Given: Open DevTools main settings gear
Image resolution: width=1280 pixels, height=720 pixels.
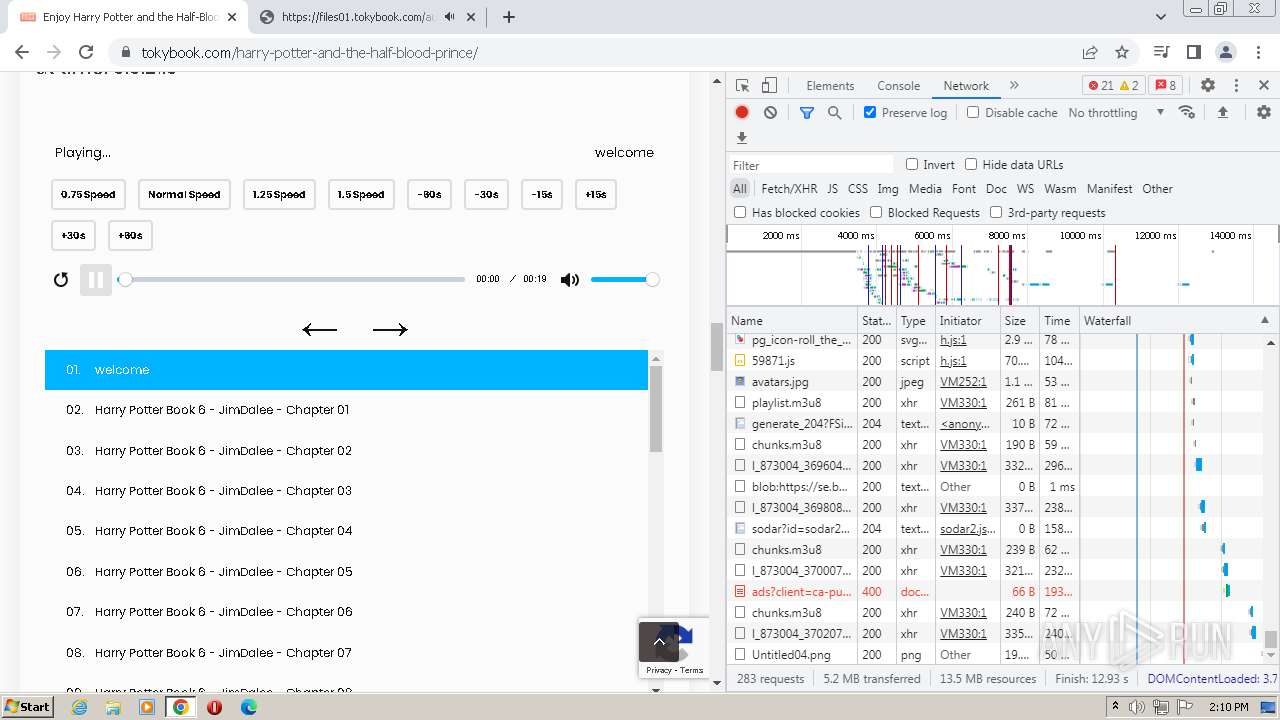Looking at the screenshot, I should pyautogui.click(x=1208, y=86).
